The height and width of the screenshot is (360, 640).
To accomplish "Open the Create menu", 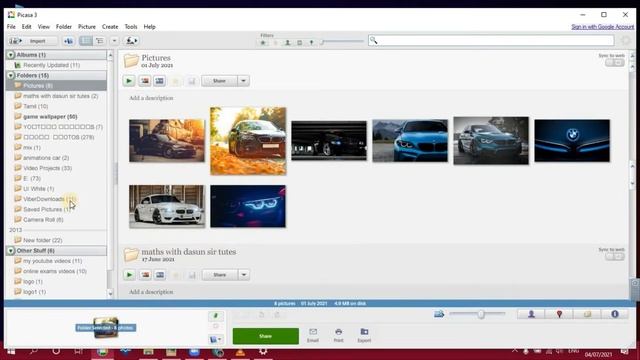I will pyautogui.click(x=110, y=27).
